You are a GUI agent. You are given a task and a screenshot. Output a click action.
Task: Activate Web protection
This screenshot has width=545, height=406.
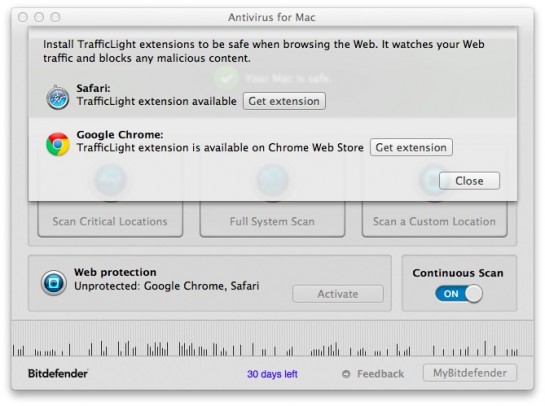(x=338, y=294)
